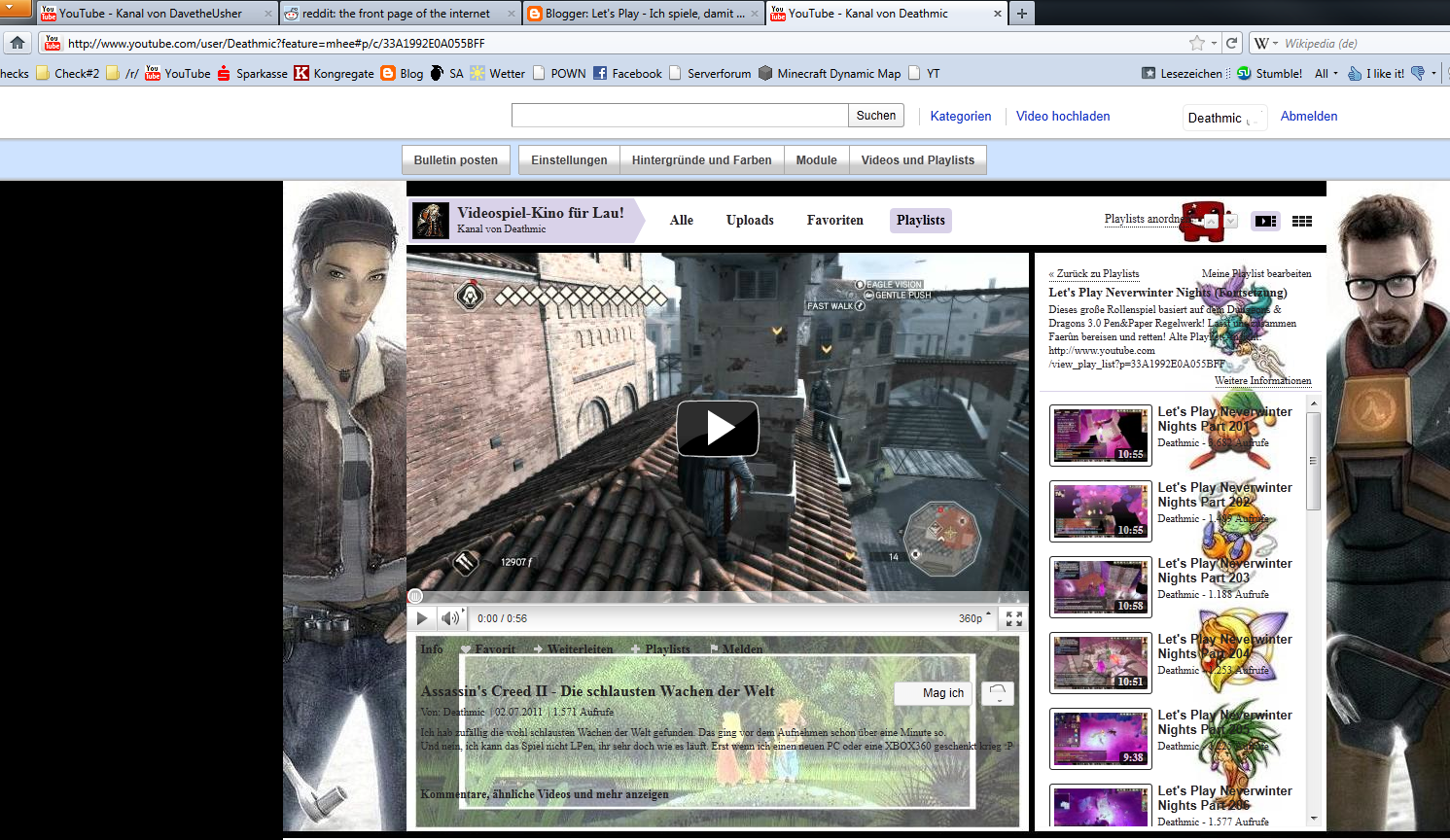Expand Weitere Informationen for the playlist
This screenshot has height=840, width=1450.
(x=1262, y=380)
